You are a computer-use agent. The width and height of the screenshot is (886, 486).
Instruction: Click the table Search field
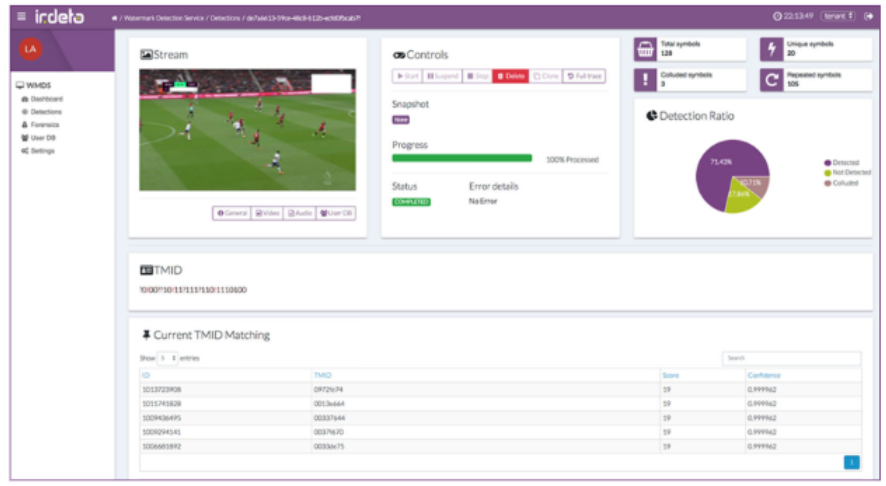pos(790,358)
